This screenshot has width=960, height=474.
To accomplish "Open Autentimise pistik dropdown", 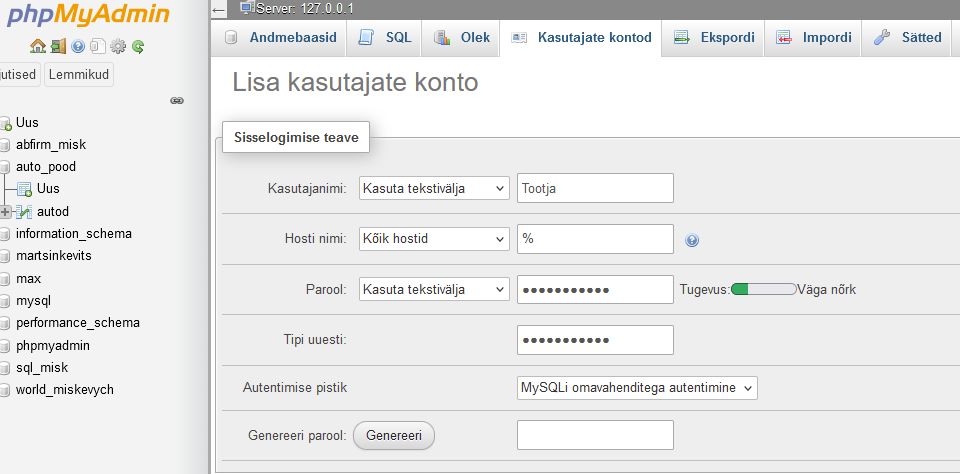I will [x=637, y=387].
